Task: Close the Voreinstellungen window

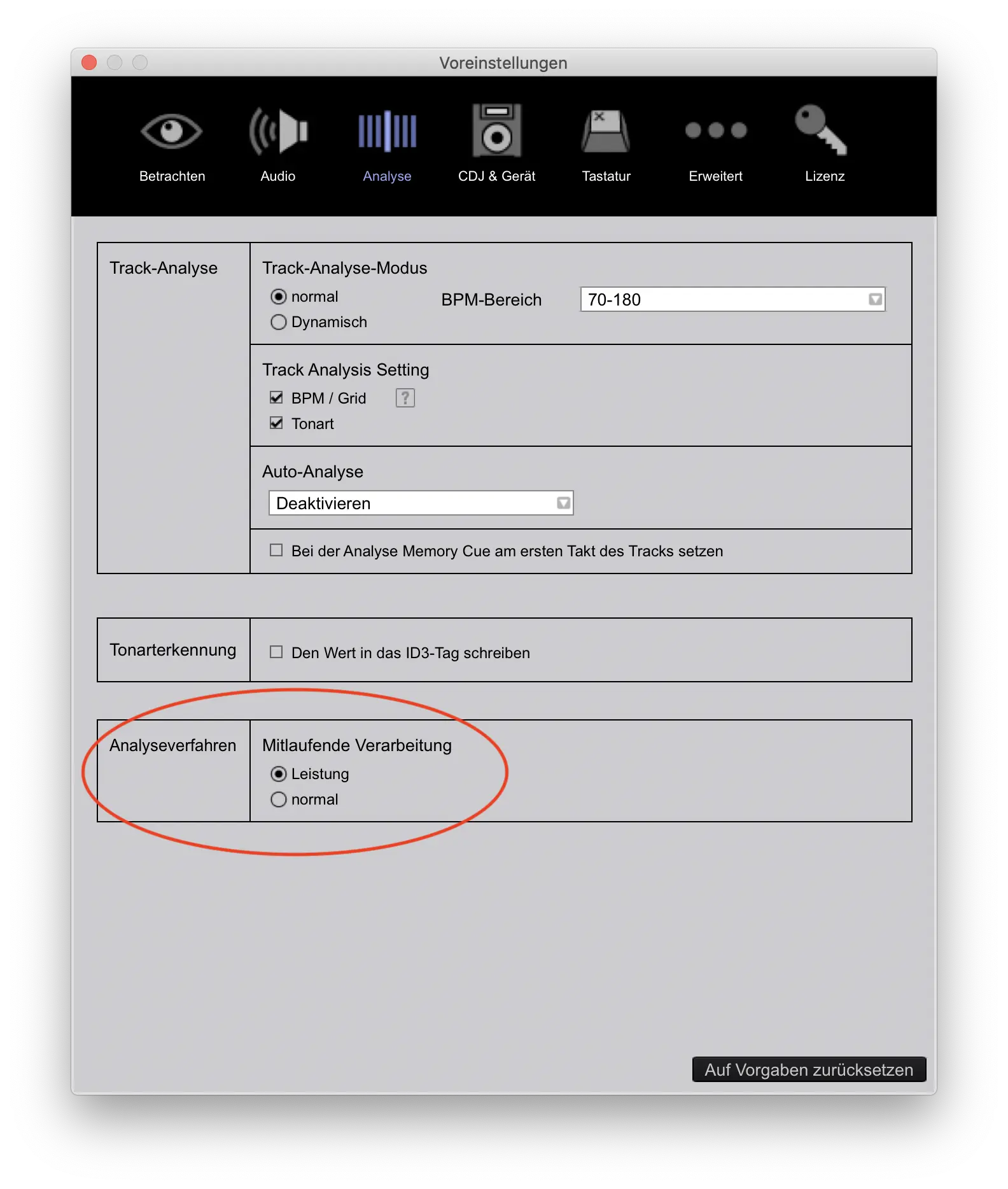Action: coord(89,62)
